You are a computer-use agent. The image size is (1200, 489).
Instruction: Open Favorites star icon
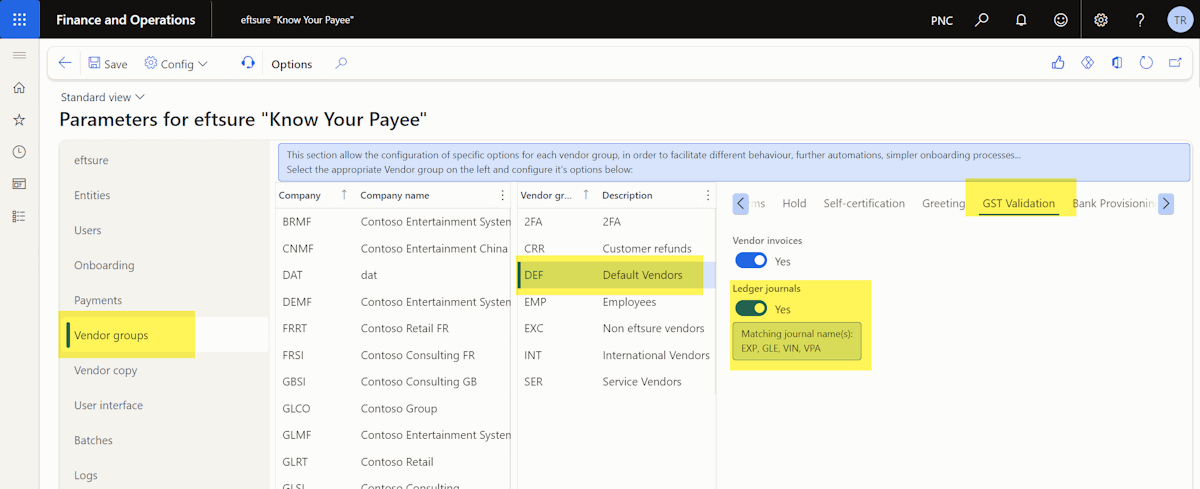(19, 120)
